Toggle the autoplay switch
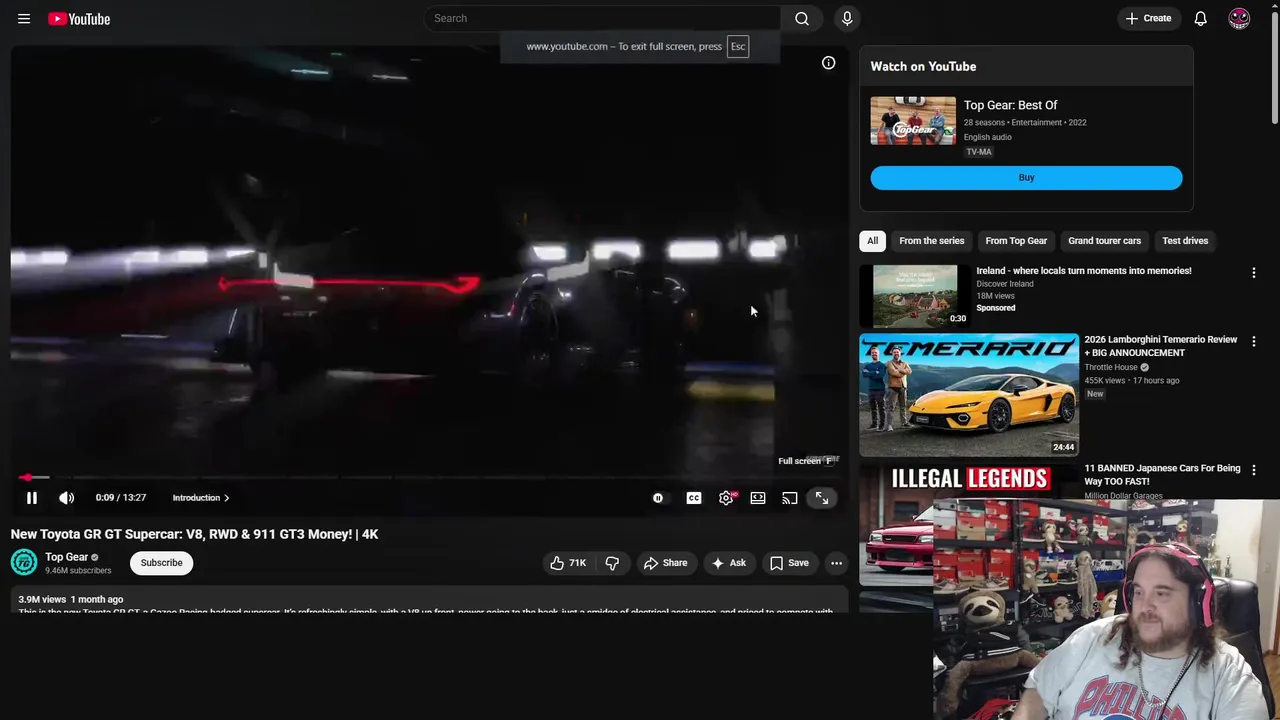Screen dimensions: 1280x720 658,498
